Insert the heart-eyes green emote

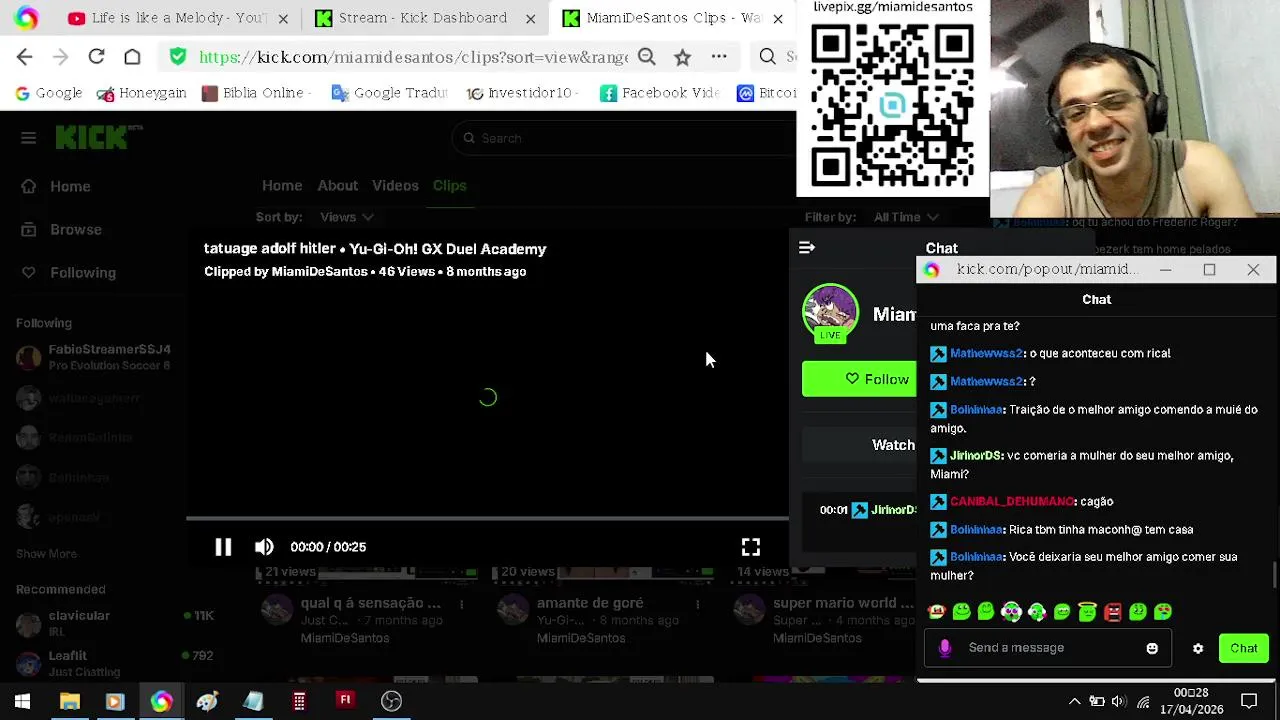[1163, 612]
